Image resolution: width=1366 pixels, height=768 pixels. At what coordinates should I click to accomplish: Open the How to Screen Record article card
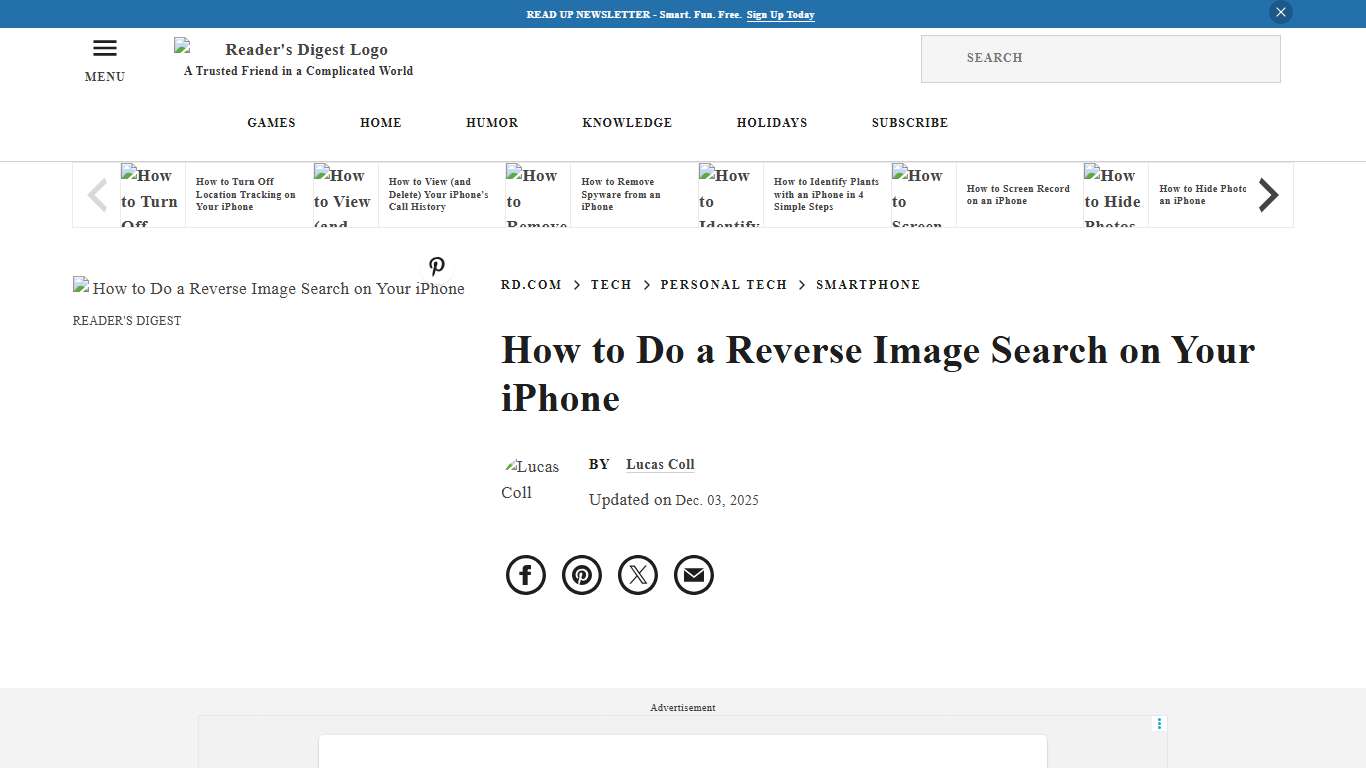pyautogui.click(x=1018, y=194)
